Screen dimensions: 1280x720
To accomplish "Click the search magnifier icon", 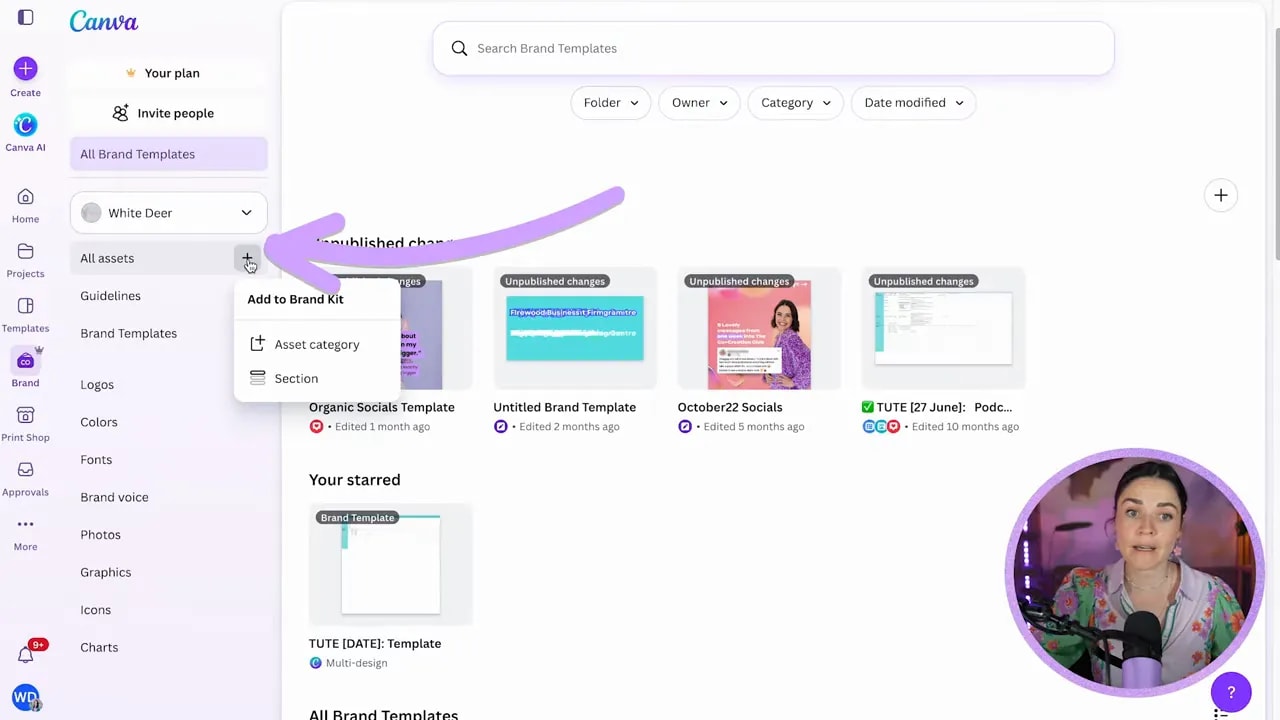I will 459,48.
